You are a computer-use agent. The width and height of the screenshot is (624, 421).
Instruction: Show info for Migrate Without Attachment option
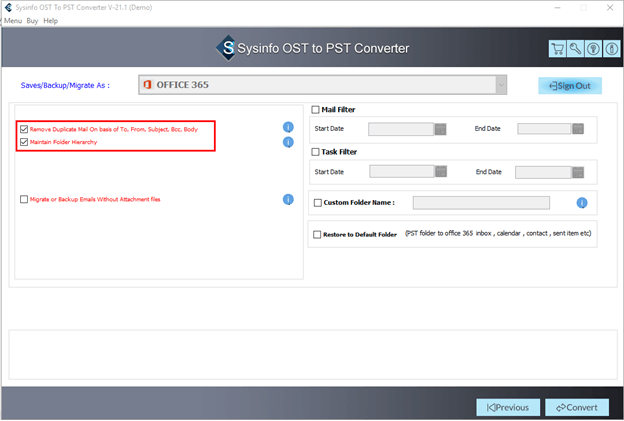click(288, 199)
